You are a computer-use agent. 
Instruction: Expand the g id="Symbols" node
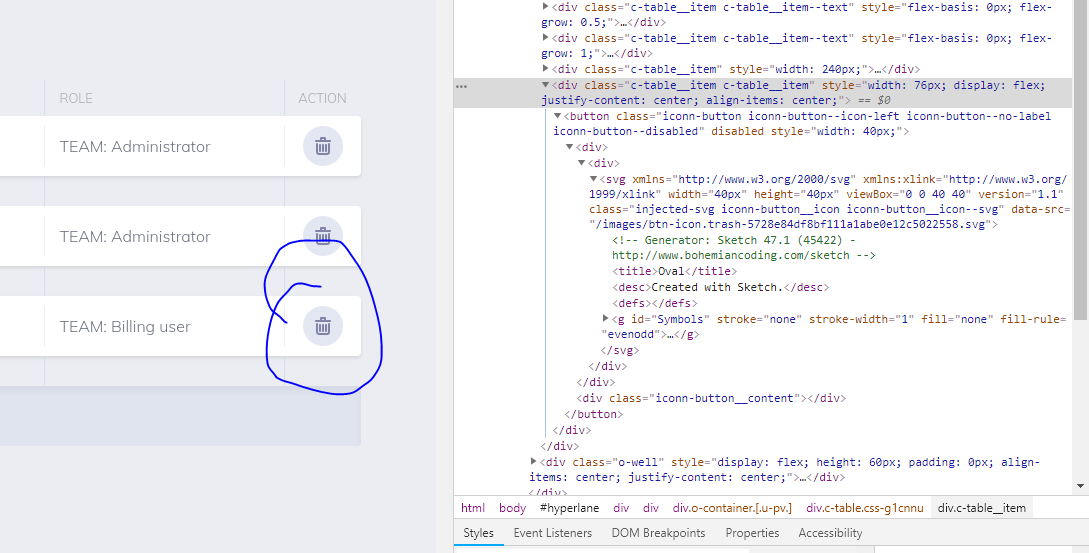[x=605, y=319]
